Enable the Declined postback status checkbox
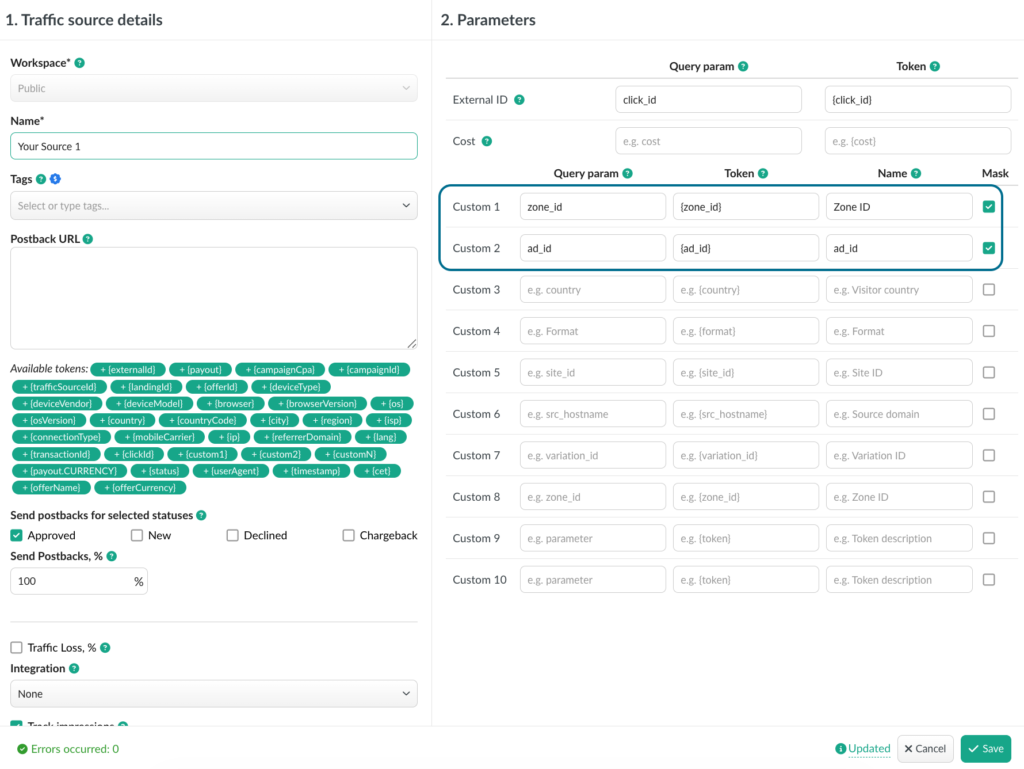The image size is (1024, 769). point(232,535)
